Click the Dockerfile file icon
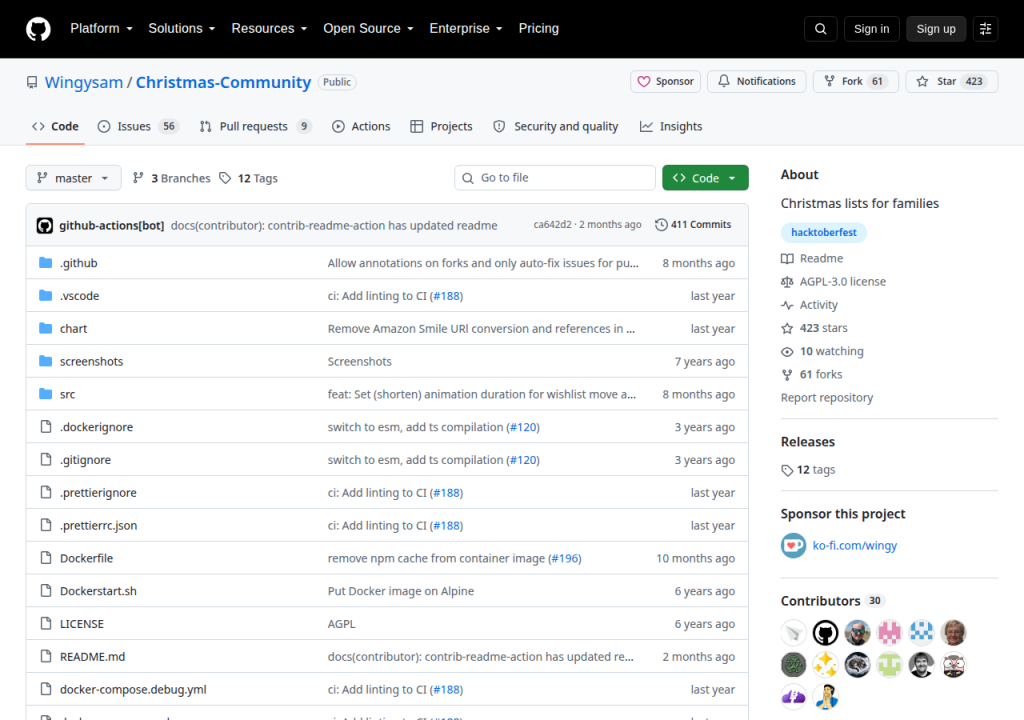 pyautogui.click(x=46, y=558)
